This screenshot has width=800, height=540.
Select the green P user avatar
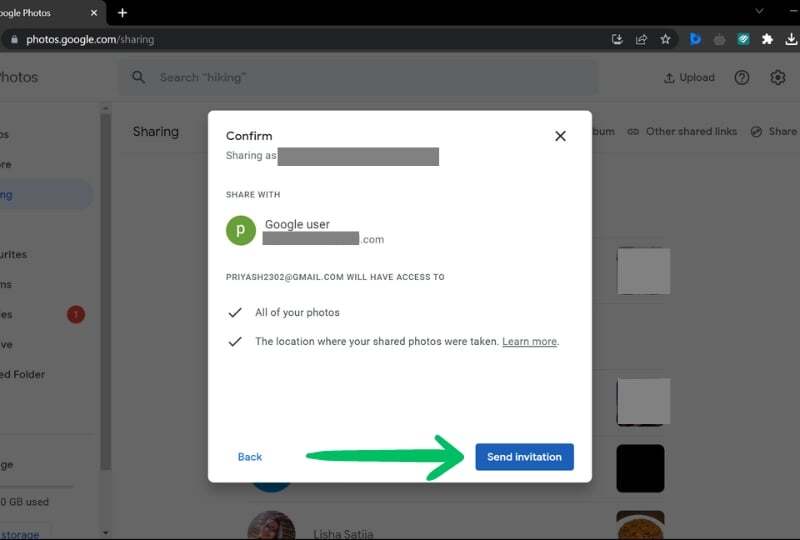241,231
